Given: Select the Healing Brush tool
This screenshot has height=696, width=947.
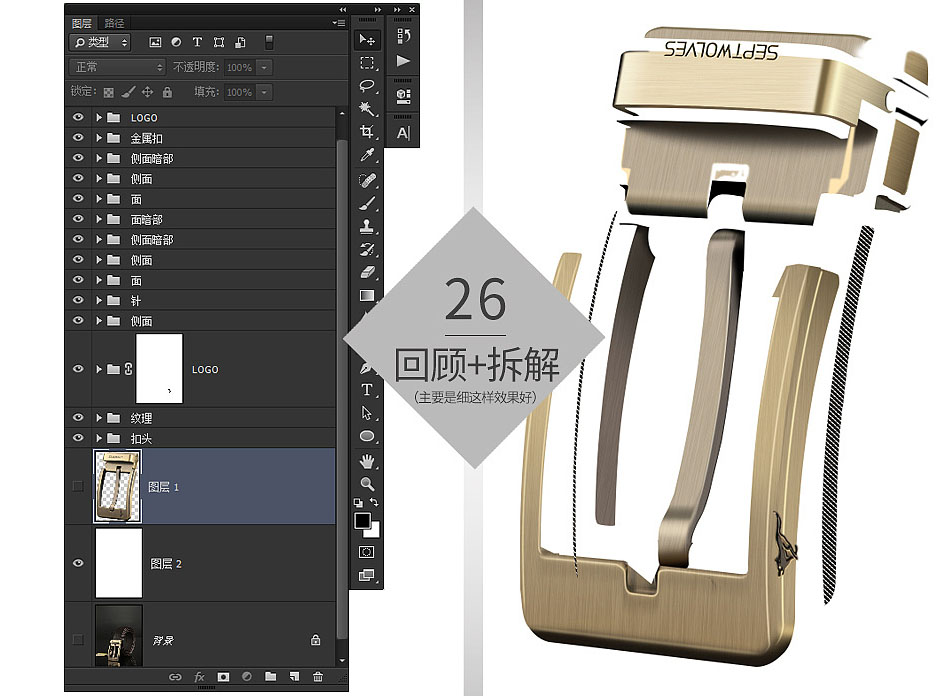Looking at the screenshot, I should pyautogui.click(x=367, y=180).
